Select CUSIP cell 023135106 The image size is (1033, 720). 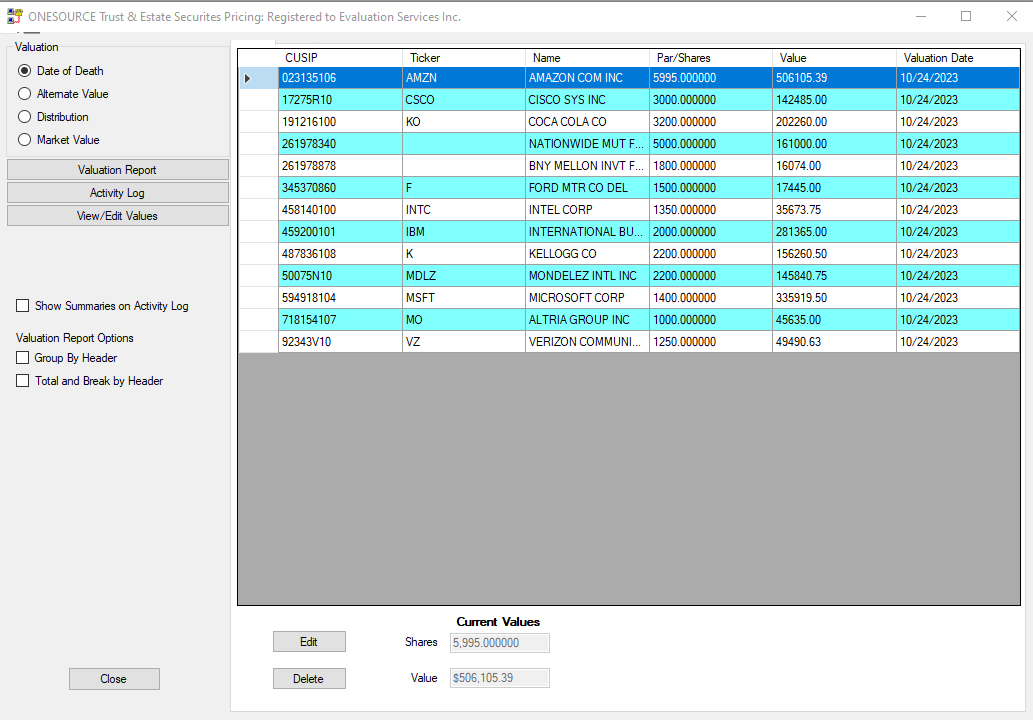(340, 78)
